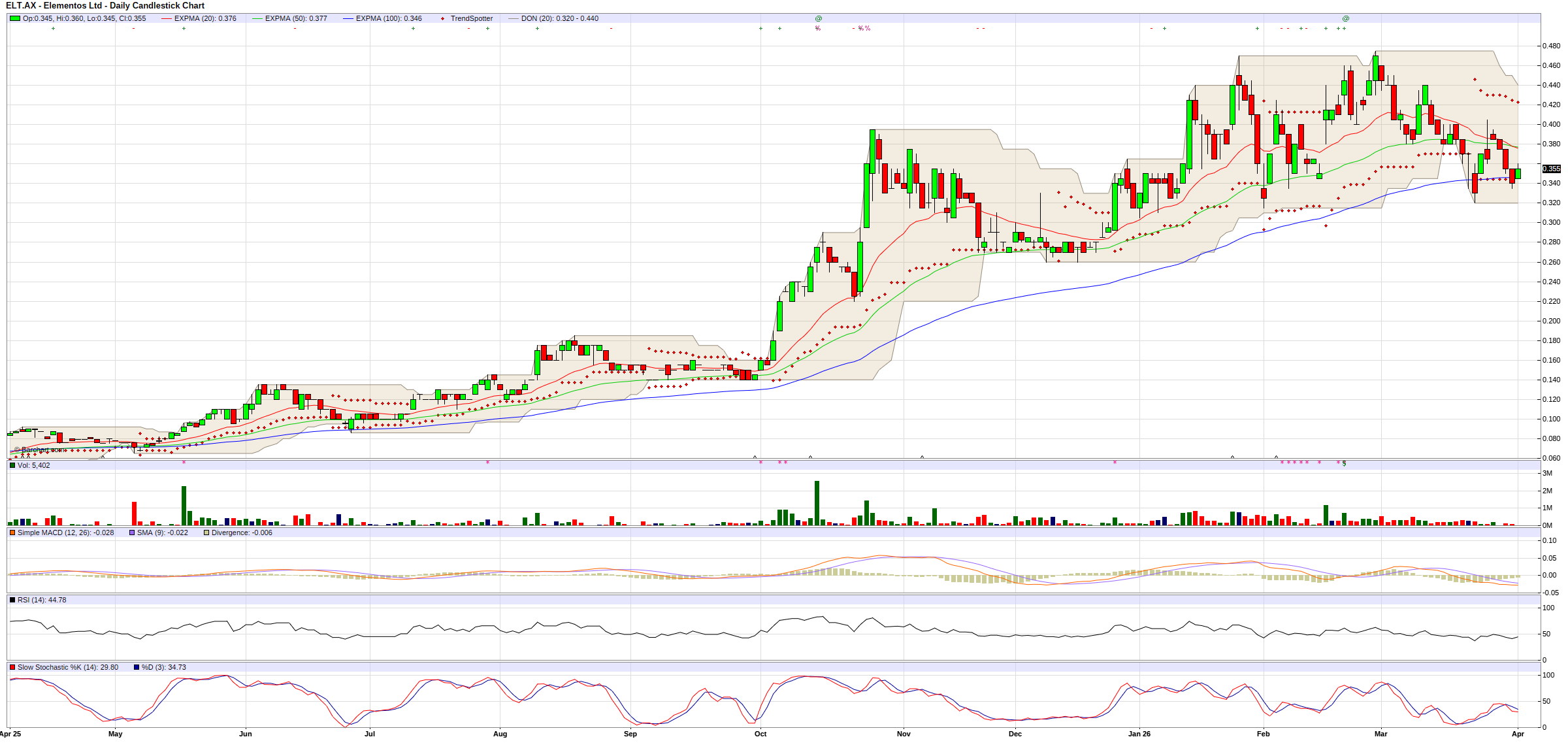Image resolution: width=1568 pixels, height=754 pixels.
Task: Click the tallest green volume bar in October
Action: tap(817, 503)
